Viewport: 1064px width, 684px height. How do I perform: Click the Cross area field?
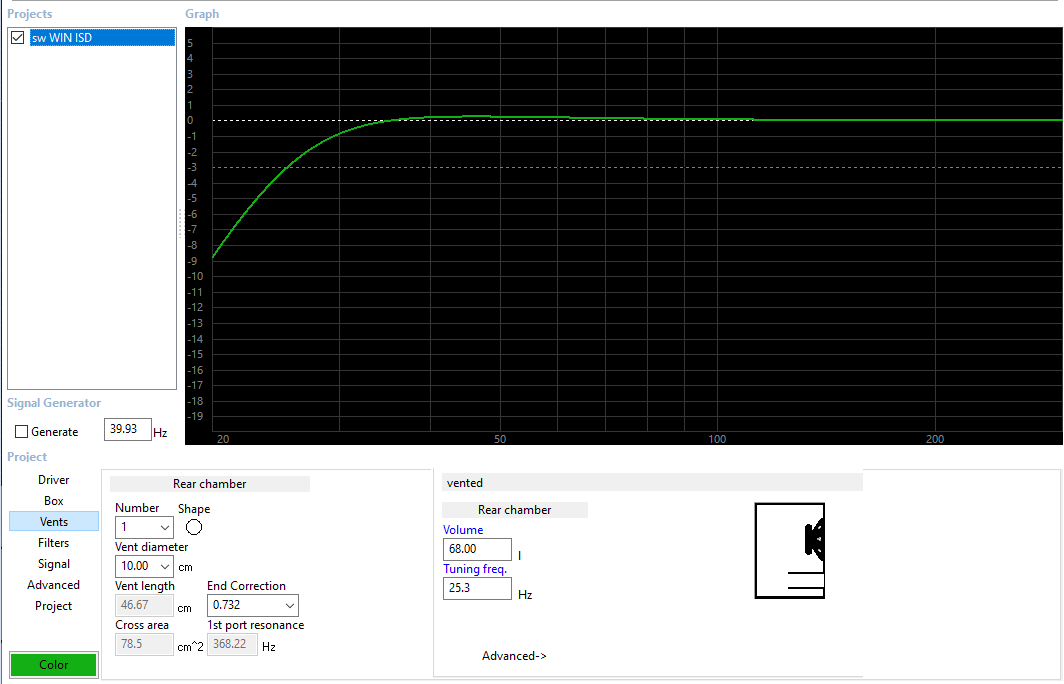pos(144,644)
